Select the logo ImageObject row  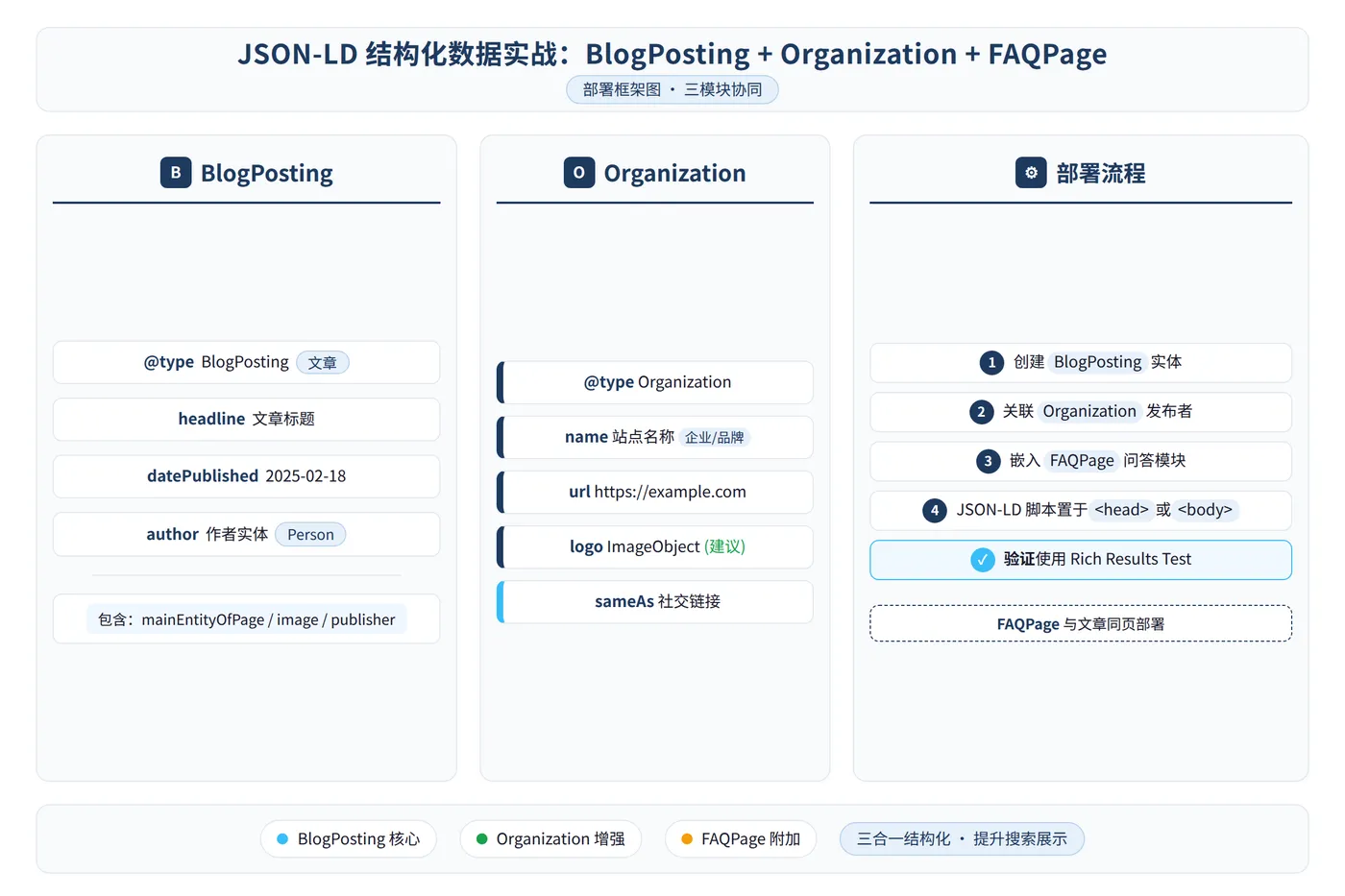click(x=655, y=547)
